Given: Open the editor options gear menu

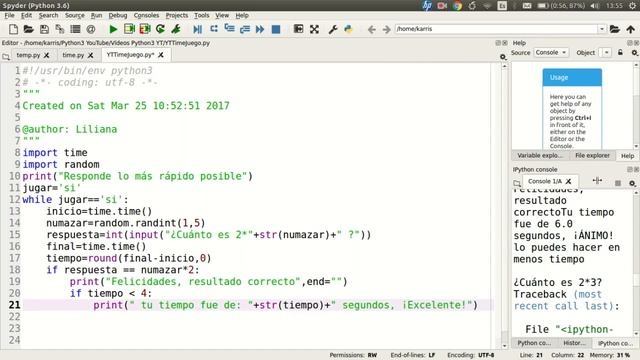Looking at the screenshot, I should pyautogui.click(x=503, y=57).
